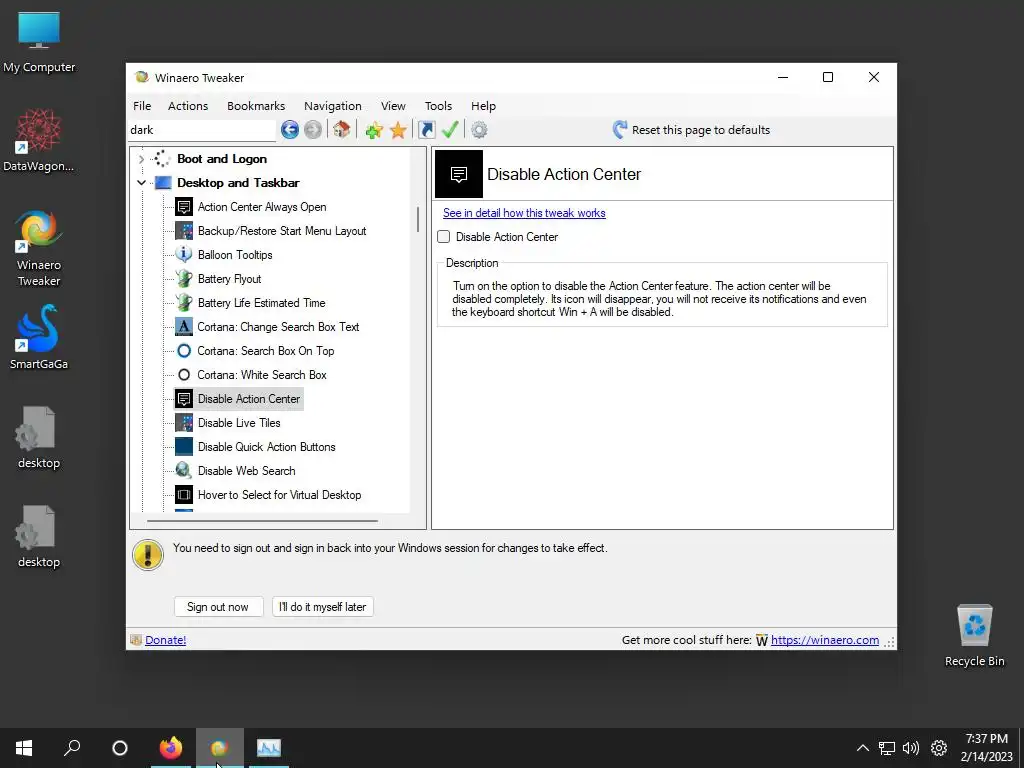Open the Donate! link
Image resolution: width=1024 pixels, height=768 pixels.
165,640
